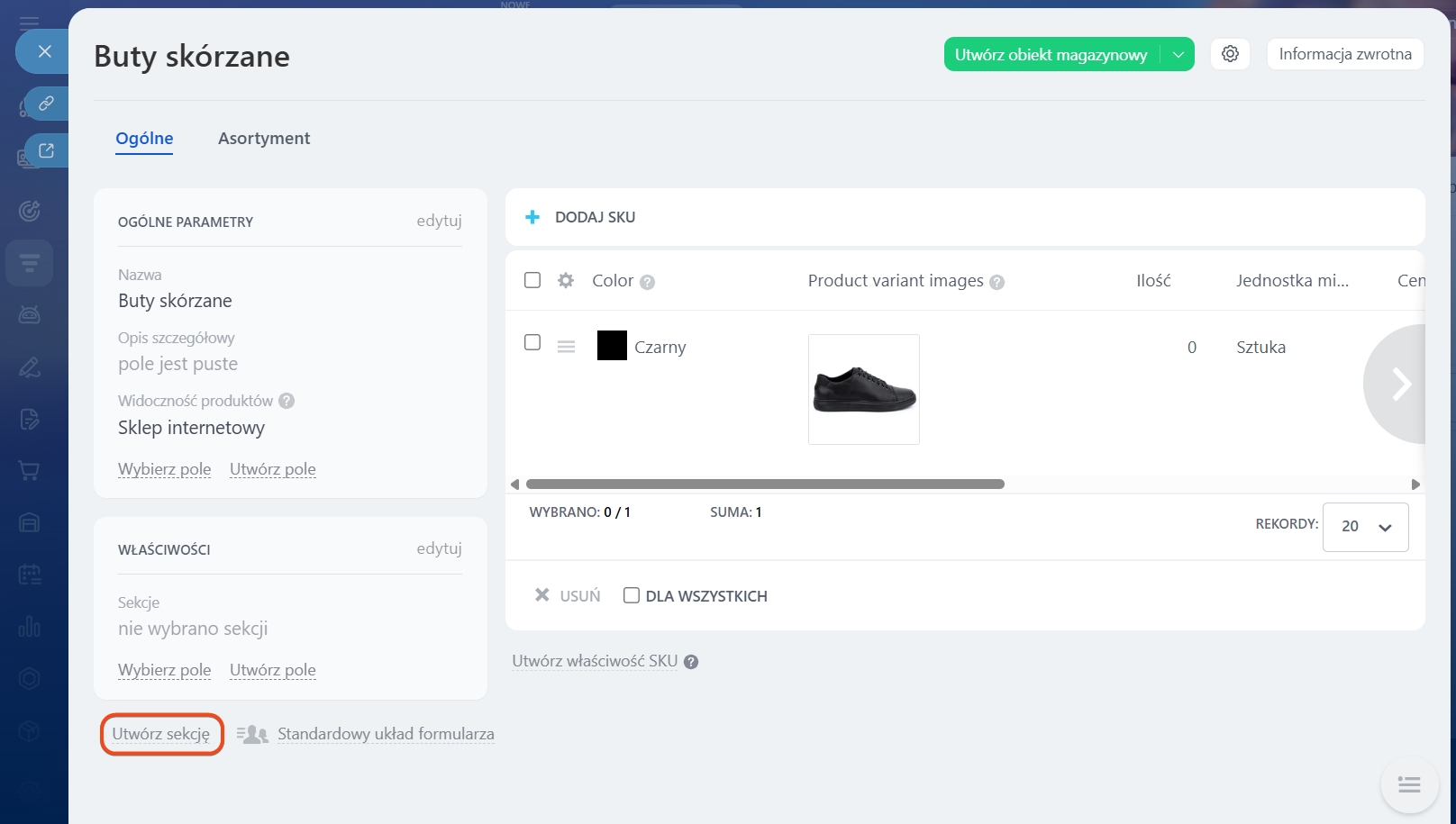The image size is (1456, 824).
Task: Select the Czarny variant row checkbox
Action: 532,343
